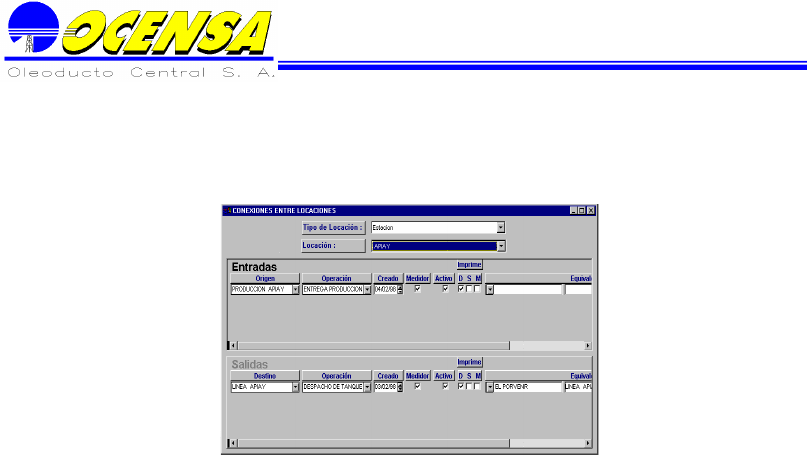The height and width of the screenshot is (457, 807).
Task: Click Salidas scrollbar left arrow
Action: pos(233,443)
